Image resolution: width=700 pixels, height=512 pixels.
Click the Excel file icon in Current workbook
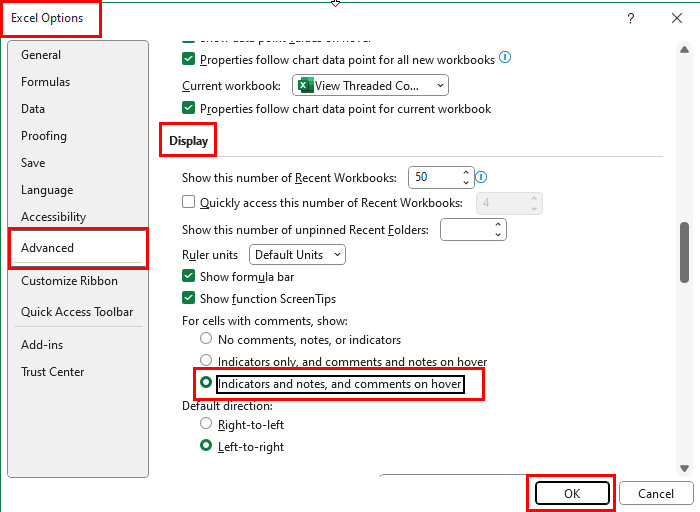pyautogui.click(x=306, y=85)
